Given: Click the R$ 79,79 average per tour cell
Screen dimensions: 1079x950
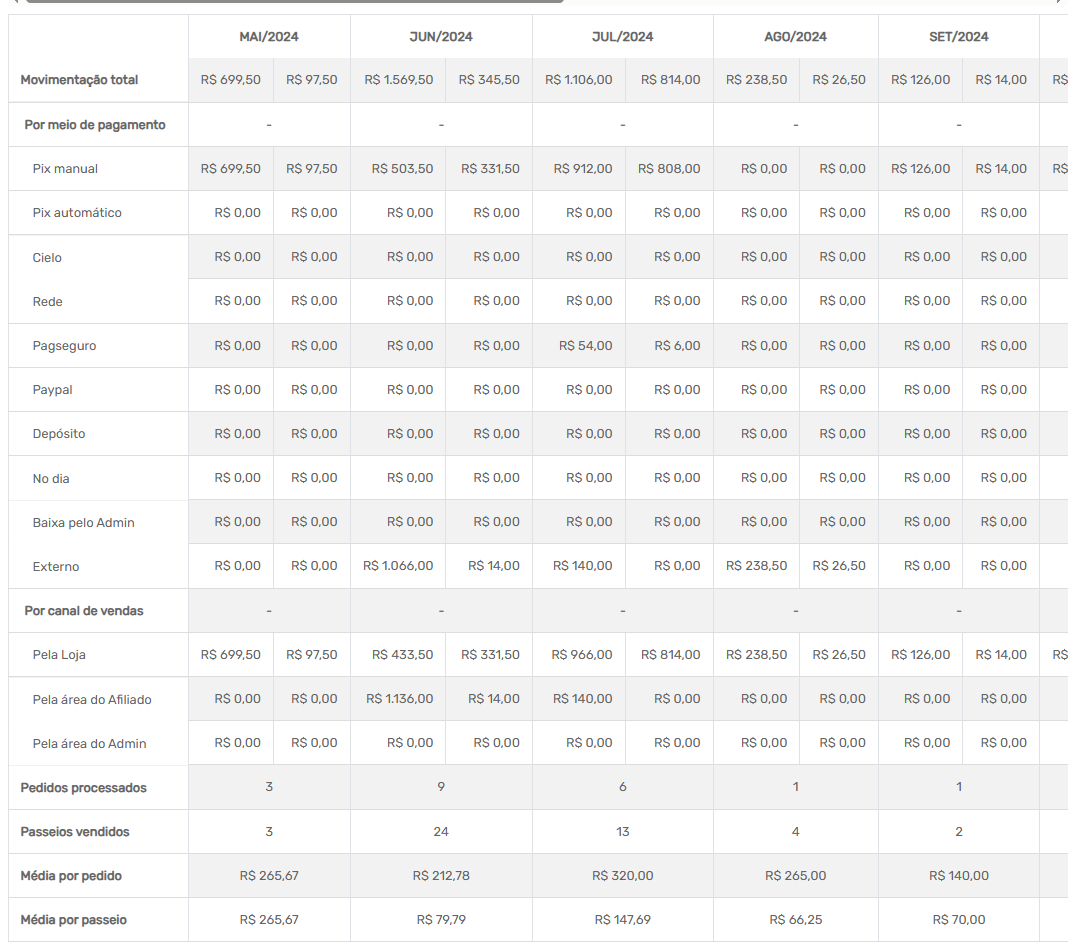Looking at the screenshot, I should (x=441, y=919).
